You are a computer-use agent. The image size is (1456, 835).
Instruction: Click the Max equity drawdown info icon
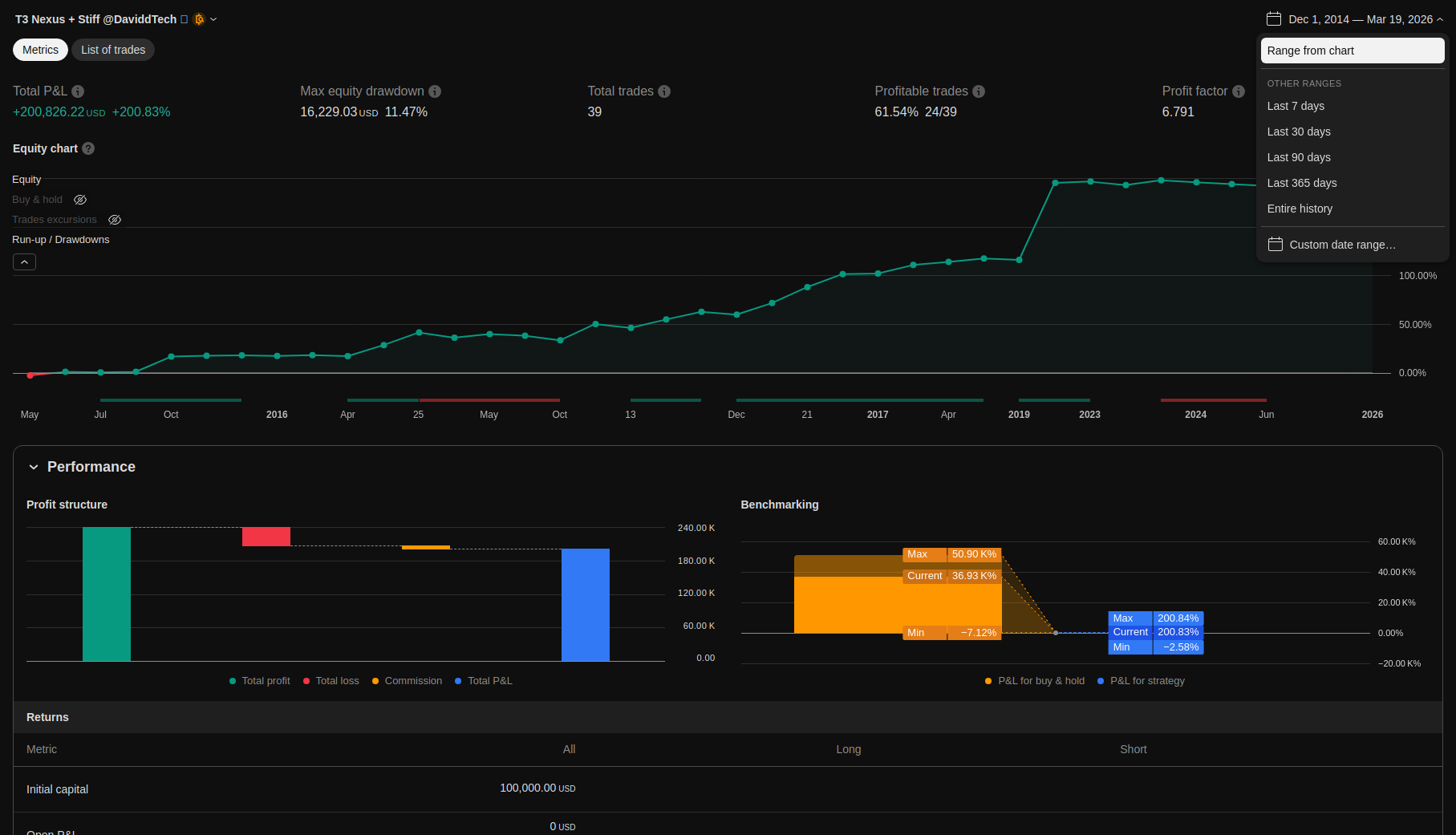point(435,91)
